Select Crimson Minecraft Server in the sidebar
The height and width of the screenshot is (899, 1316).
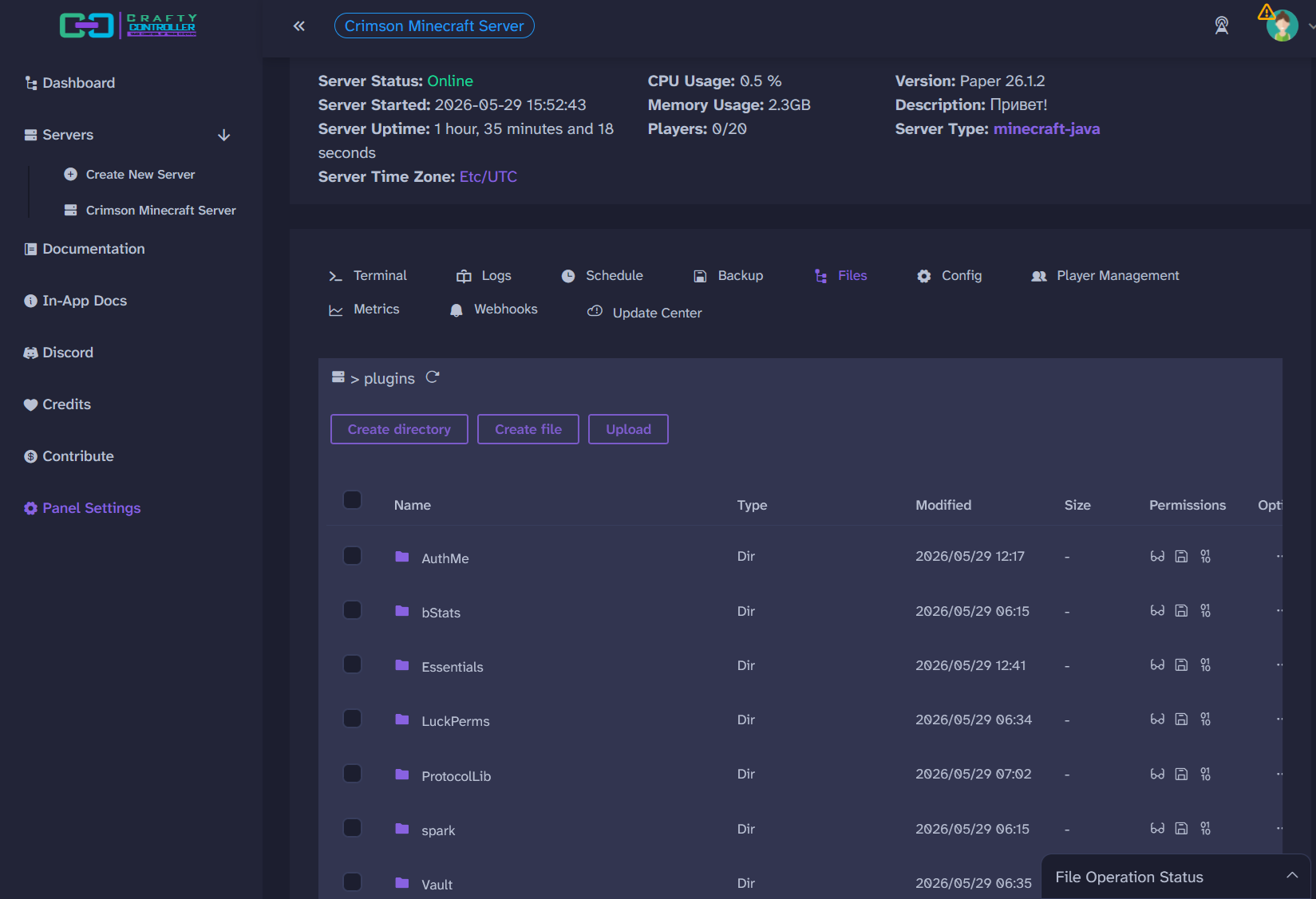(150, 210)
